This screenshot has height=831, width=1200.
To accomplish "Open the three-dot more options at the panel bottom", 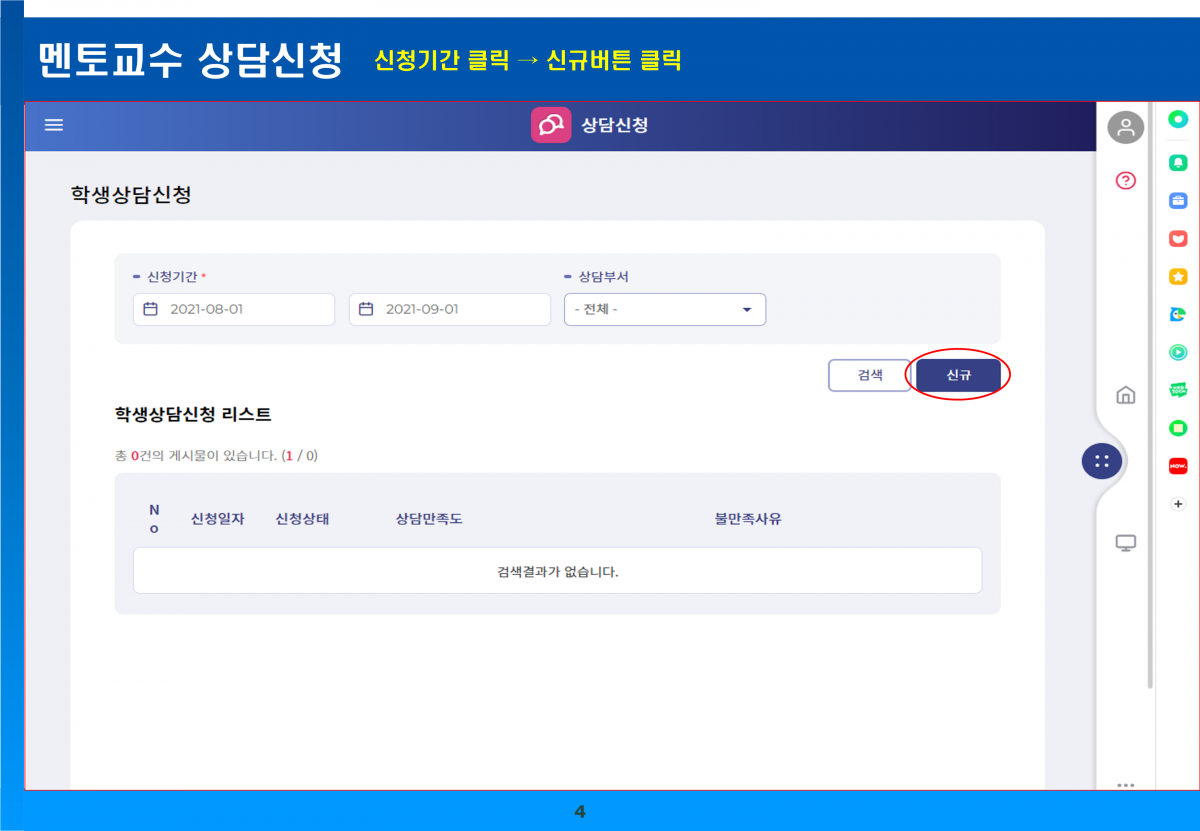I will (1126, 785).
